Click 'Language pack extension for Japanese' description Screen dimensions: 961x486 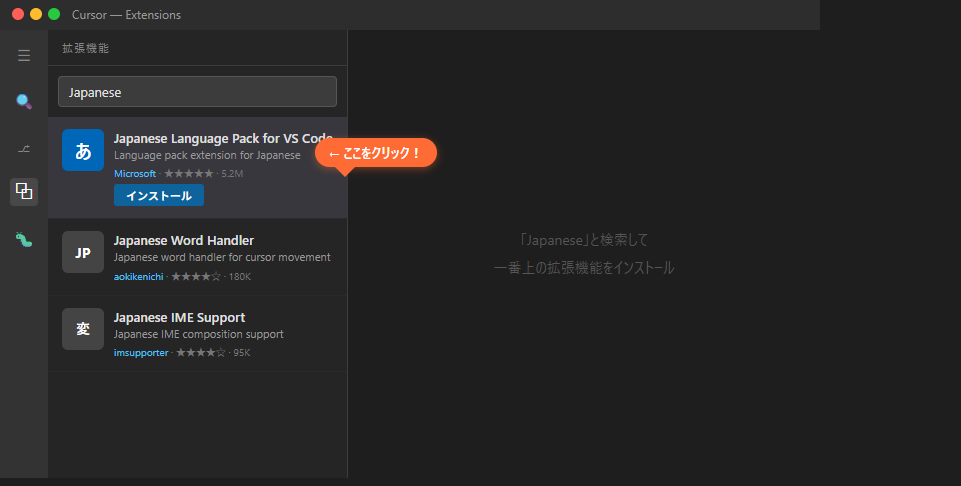207,155
